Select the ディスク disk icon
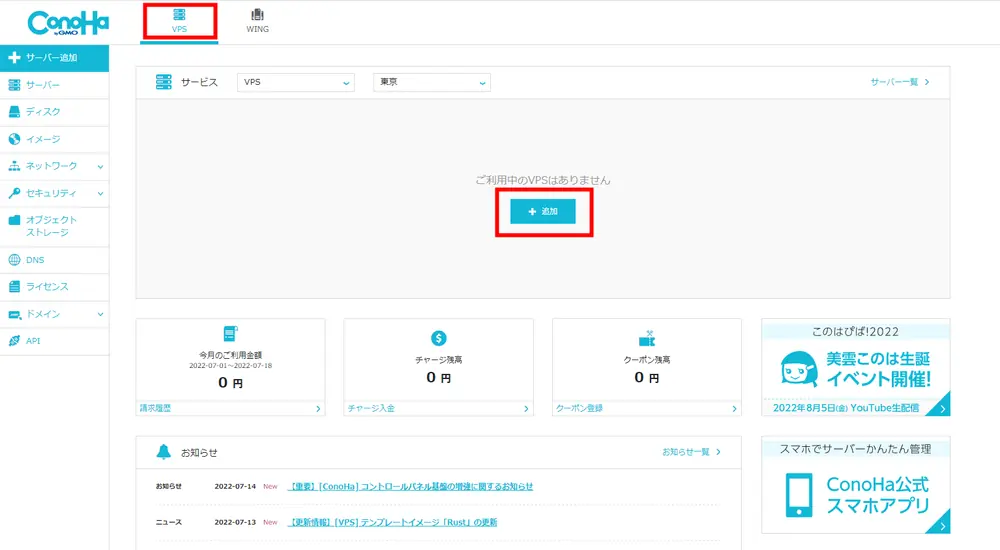This screenshot has width=1000, height=550. coord(14,112)
